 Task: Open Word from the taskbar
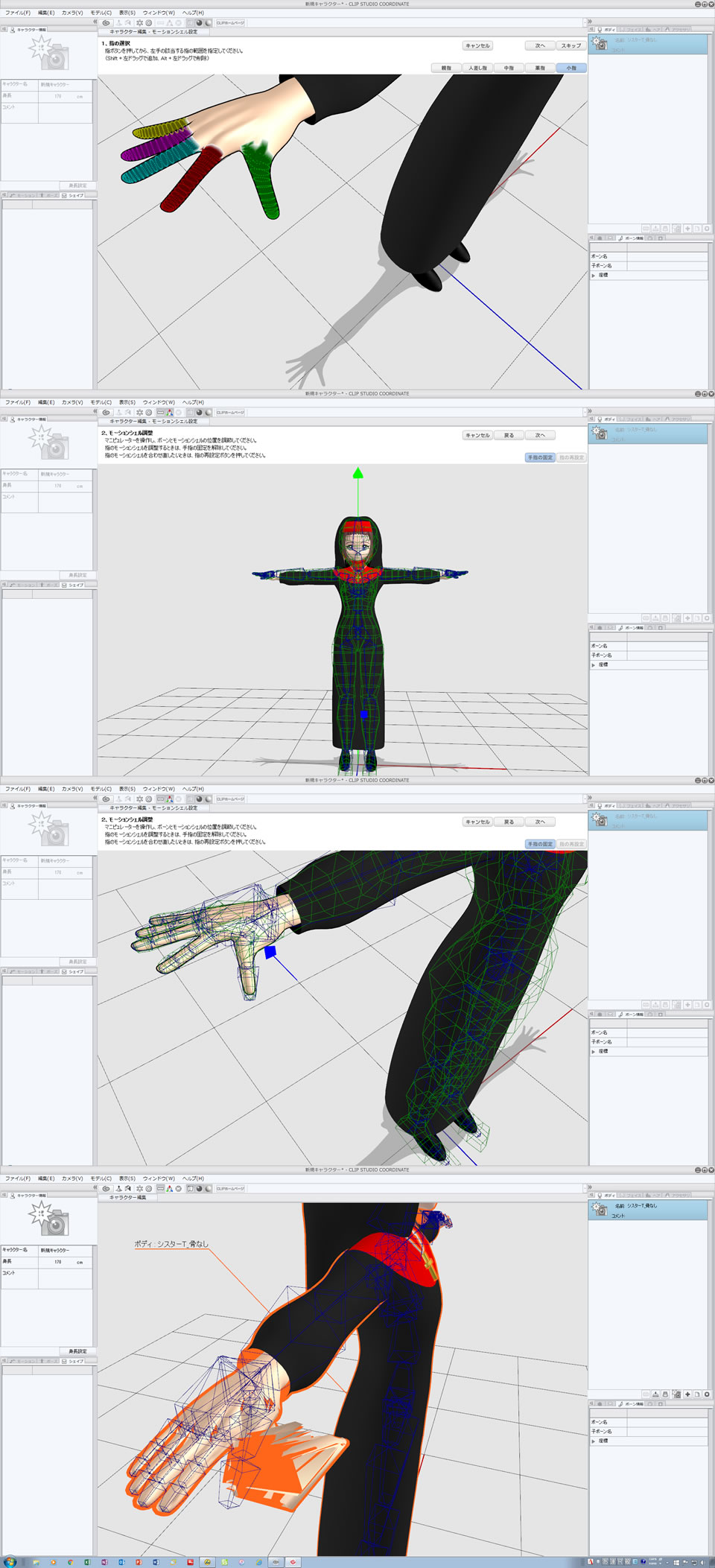point(156,1562)
